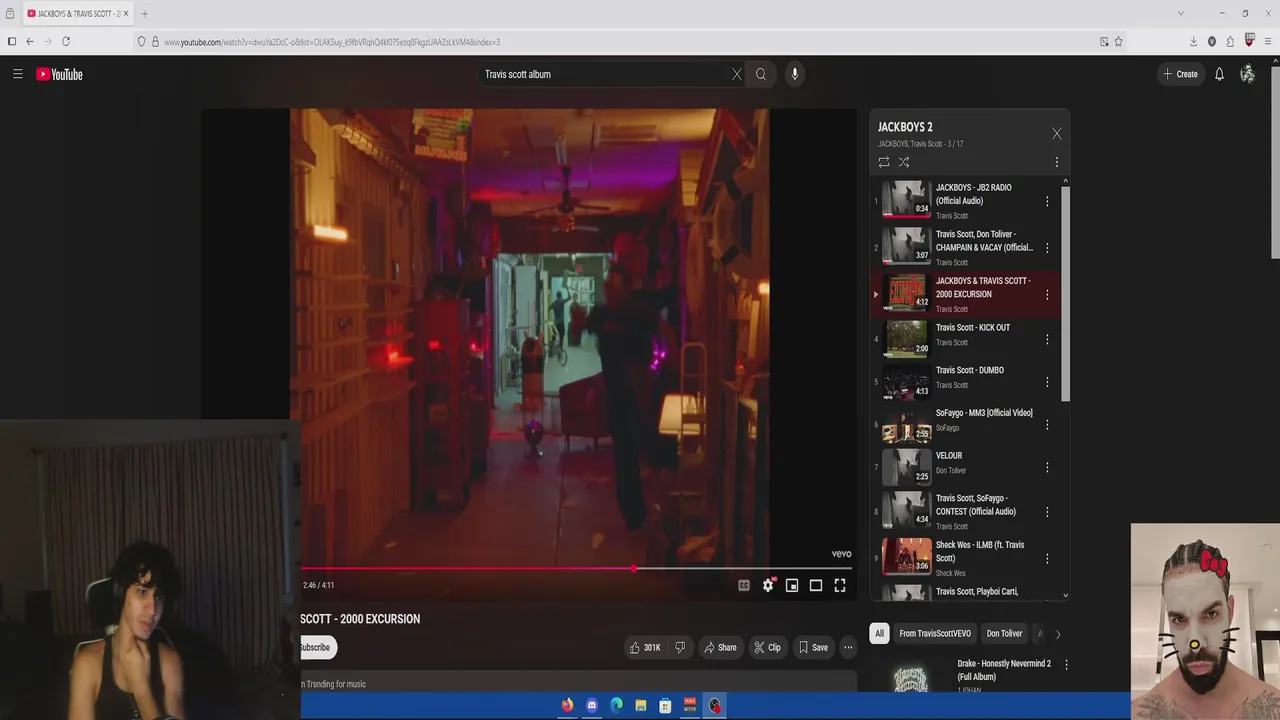This screenshot has width=1280, height=720.
Task: Start voice search with the microphone
Action: [x=795, y=74]
